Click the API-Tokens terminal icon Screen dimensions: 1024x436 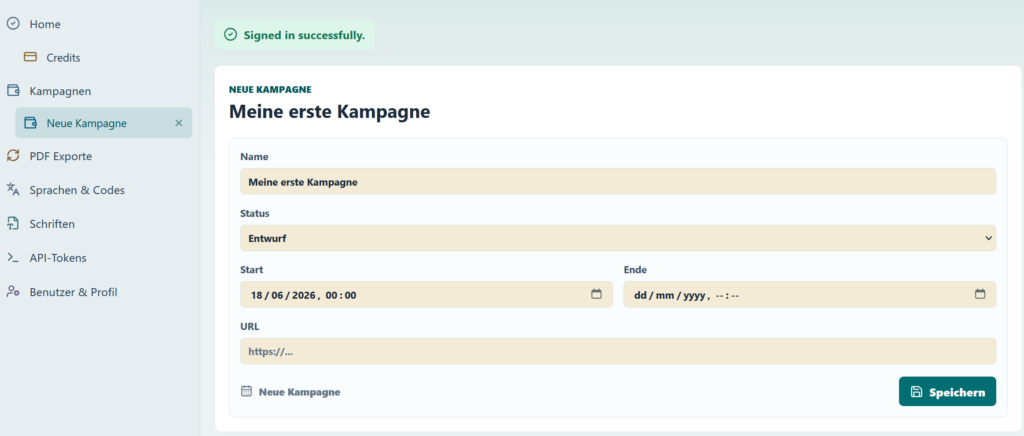(13, 257)
